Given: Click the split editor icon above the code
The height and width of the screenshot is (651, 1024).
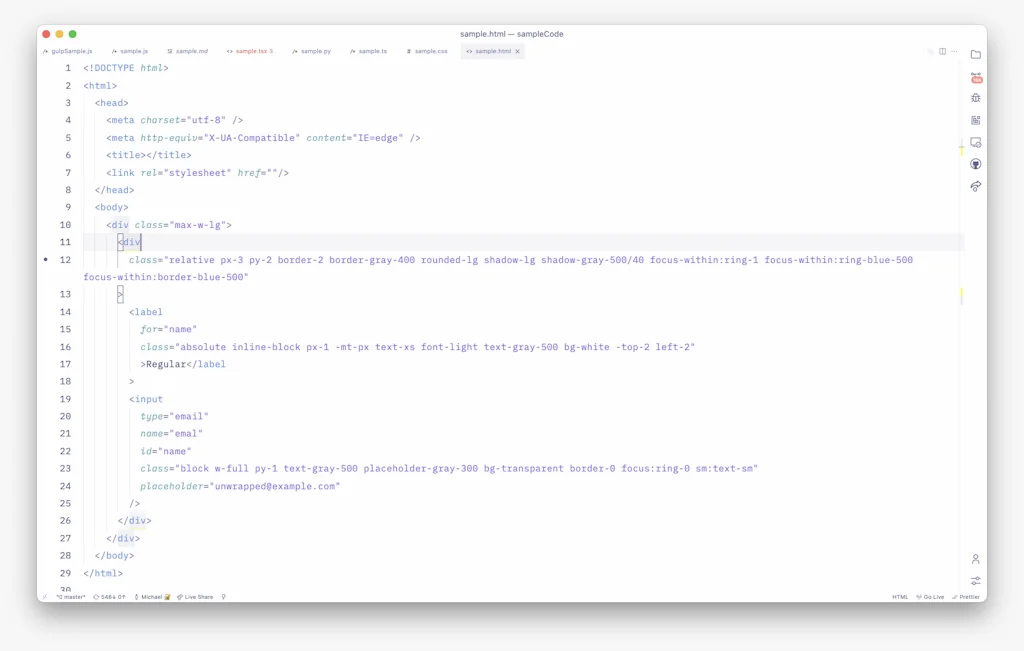Looking at the screenshot, I should click(941, 51).
